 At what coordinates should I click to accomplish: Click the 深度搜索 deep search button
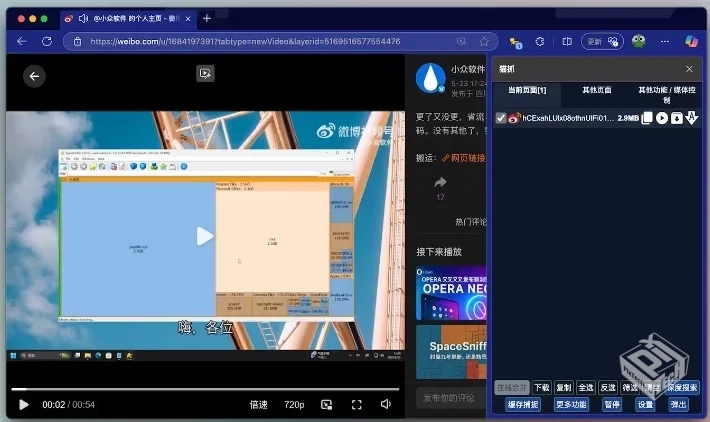(682, 388)
